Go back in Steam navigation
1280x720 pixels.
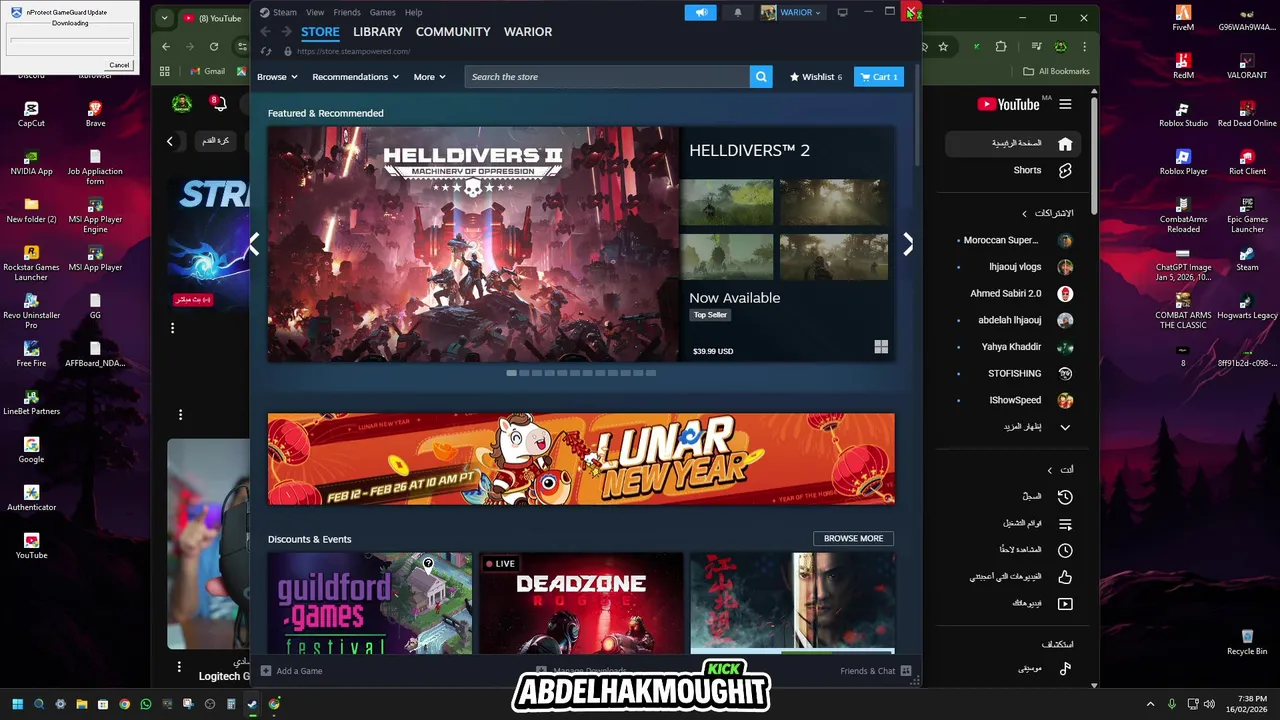265,32
